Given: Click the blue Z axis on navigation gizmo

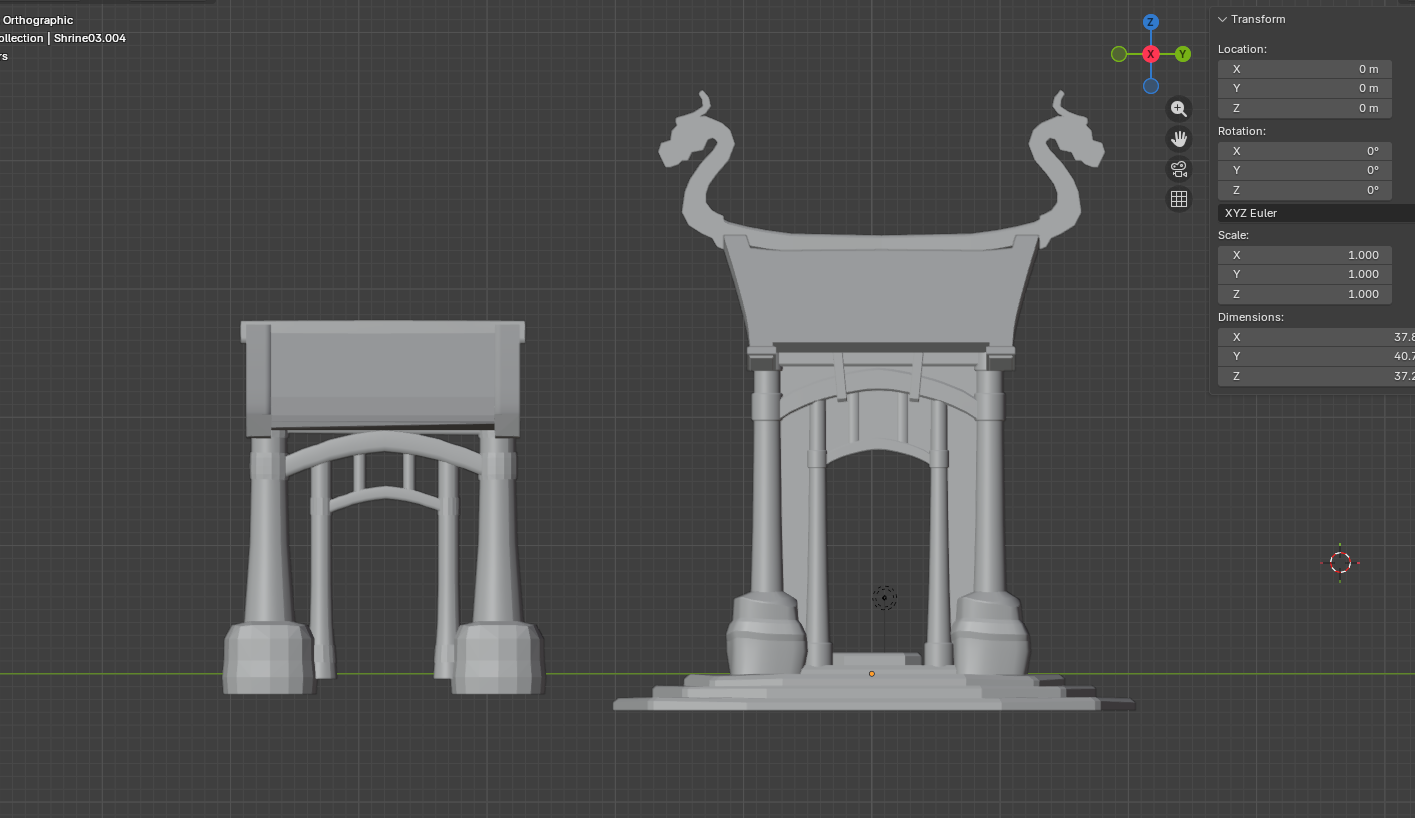Looking at the screenshot, I should (x=1151, y=22).
